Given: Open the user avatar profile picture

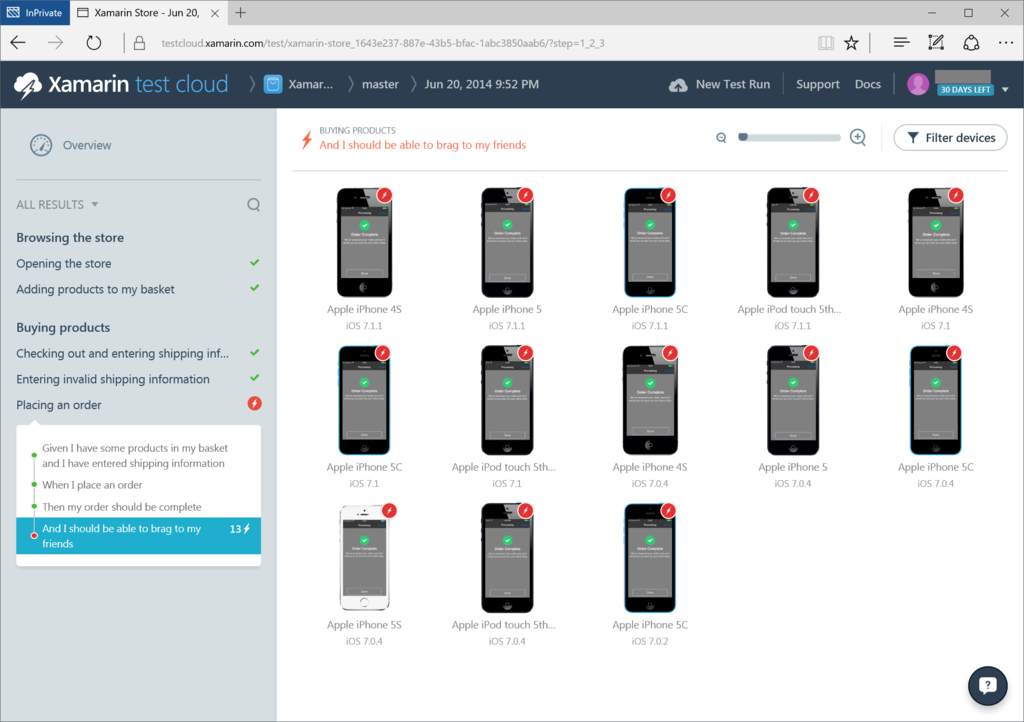Looking at the screenshot, I should coord(918,84).
